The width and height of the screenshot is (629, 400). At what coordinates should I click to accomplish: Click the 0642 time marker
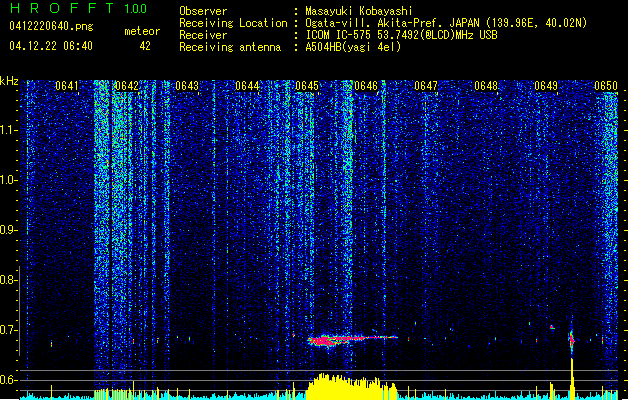click(126, 86)
